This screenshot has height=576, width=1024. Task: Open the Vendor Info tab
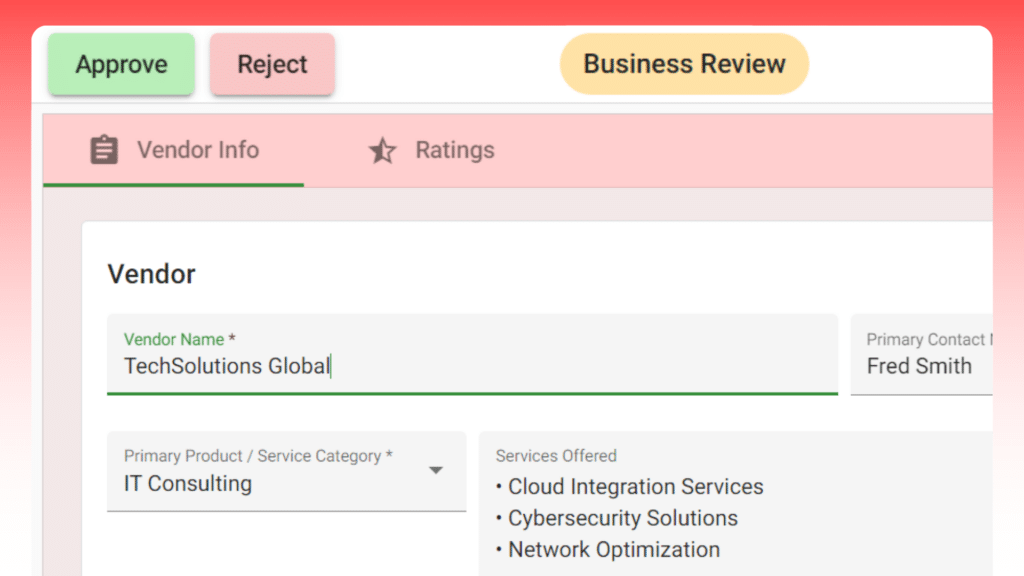[x=174, y=150]
